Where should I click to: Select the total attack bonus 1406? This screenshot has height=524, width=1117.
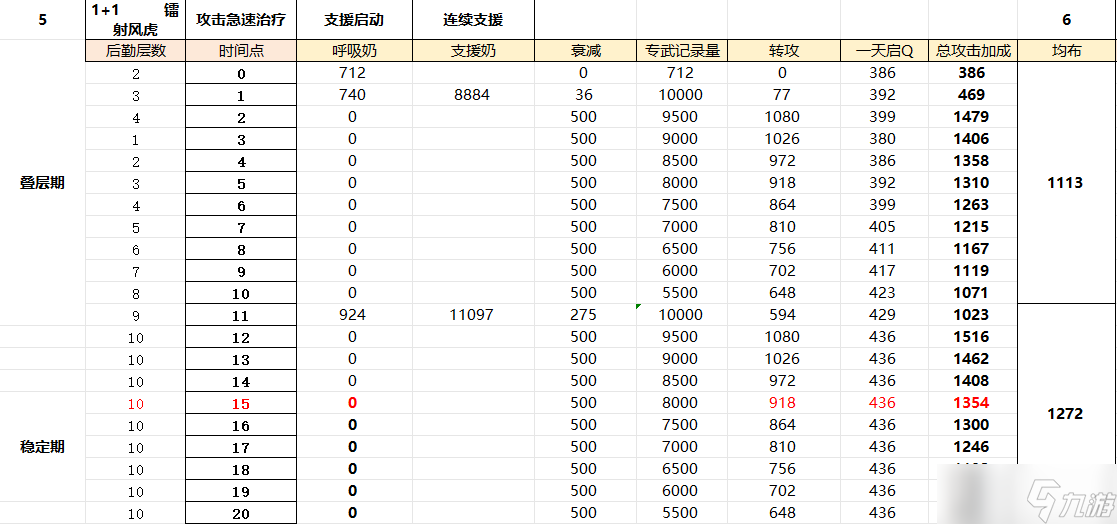click(971, 139)
